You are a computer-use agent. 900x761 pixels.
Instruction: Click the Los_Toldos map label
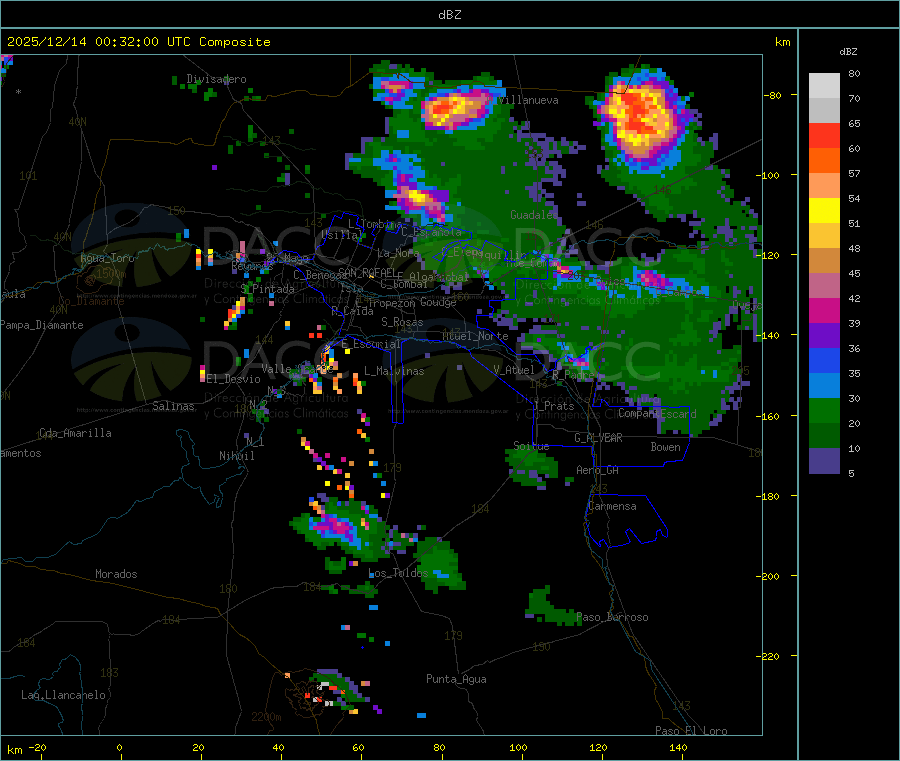tap(398, 573)
